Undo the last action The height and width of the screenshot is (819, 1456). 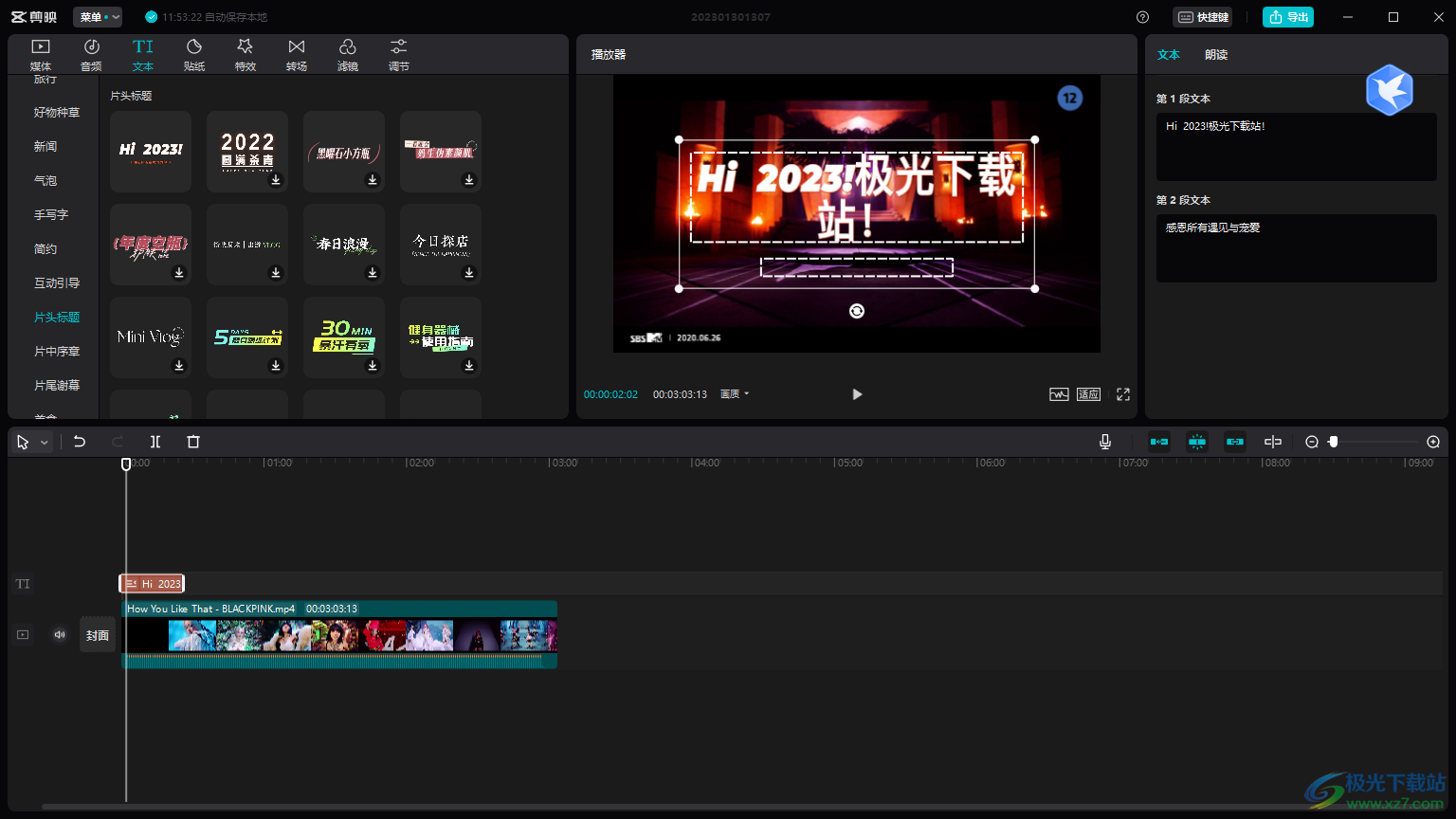coord(80,442)
